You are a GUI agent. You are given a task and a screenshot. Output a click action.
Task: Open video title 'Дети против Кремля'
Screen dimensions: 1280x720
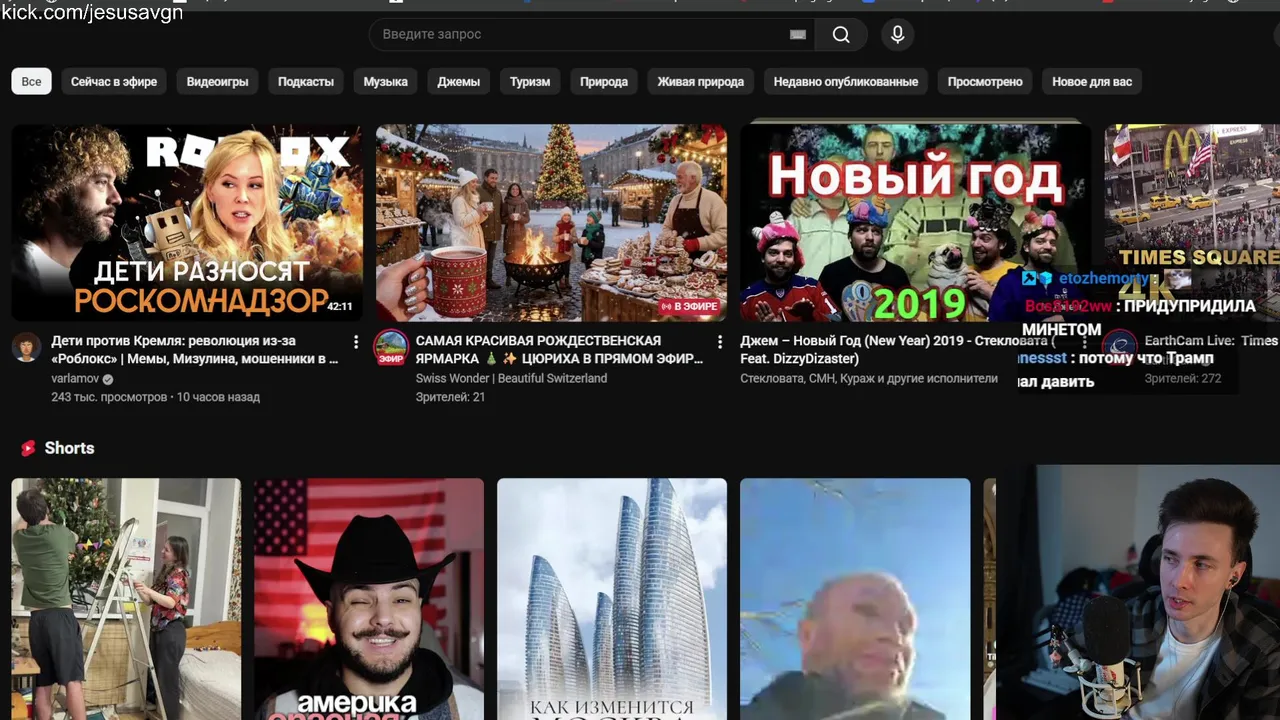pos(195,350)
